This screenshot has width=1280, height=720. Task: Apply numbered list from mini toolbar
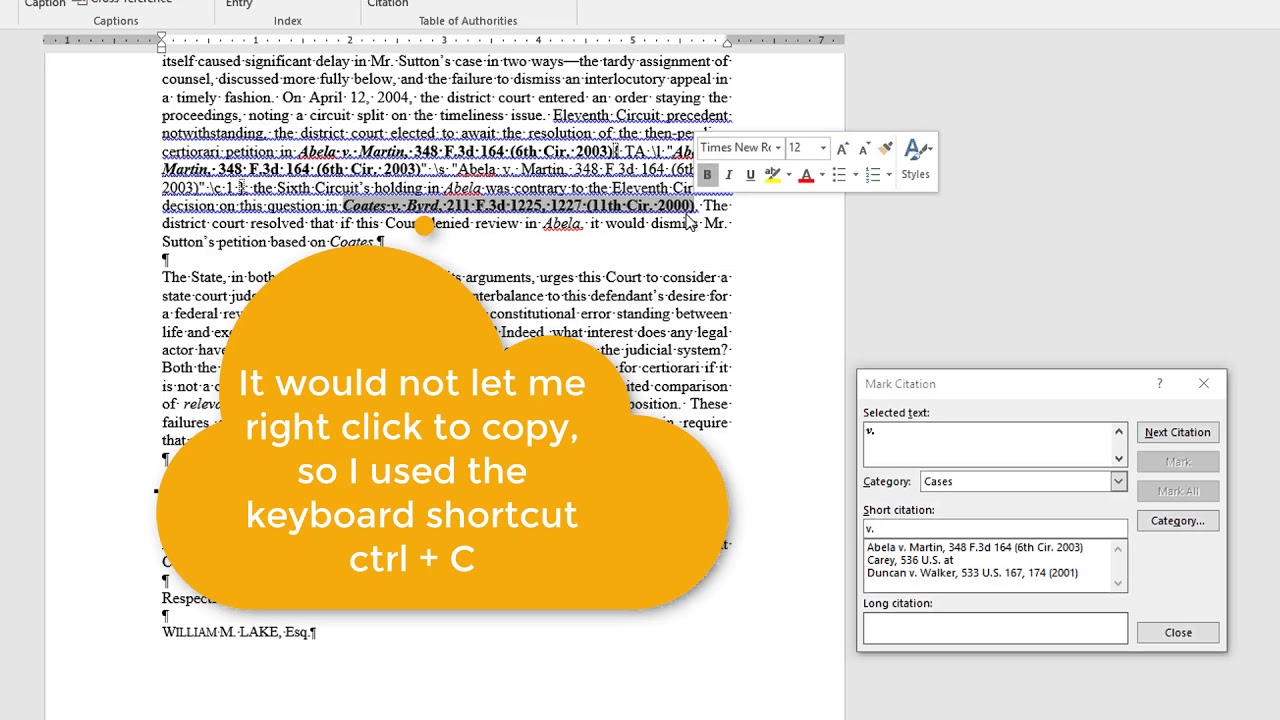tap(872, 175)
